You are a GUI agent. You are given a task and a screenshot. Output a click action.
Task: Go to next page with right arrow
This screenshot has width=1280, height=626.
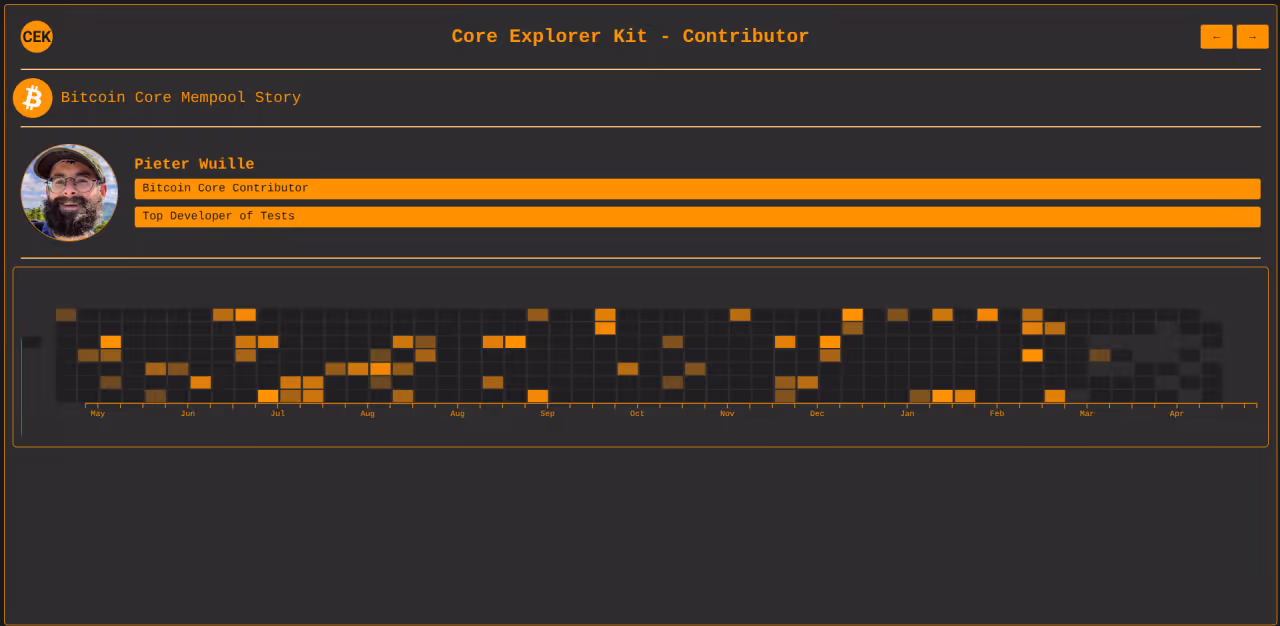[x=1252, y=37]
